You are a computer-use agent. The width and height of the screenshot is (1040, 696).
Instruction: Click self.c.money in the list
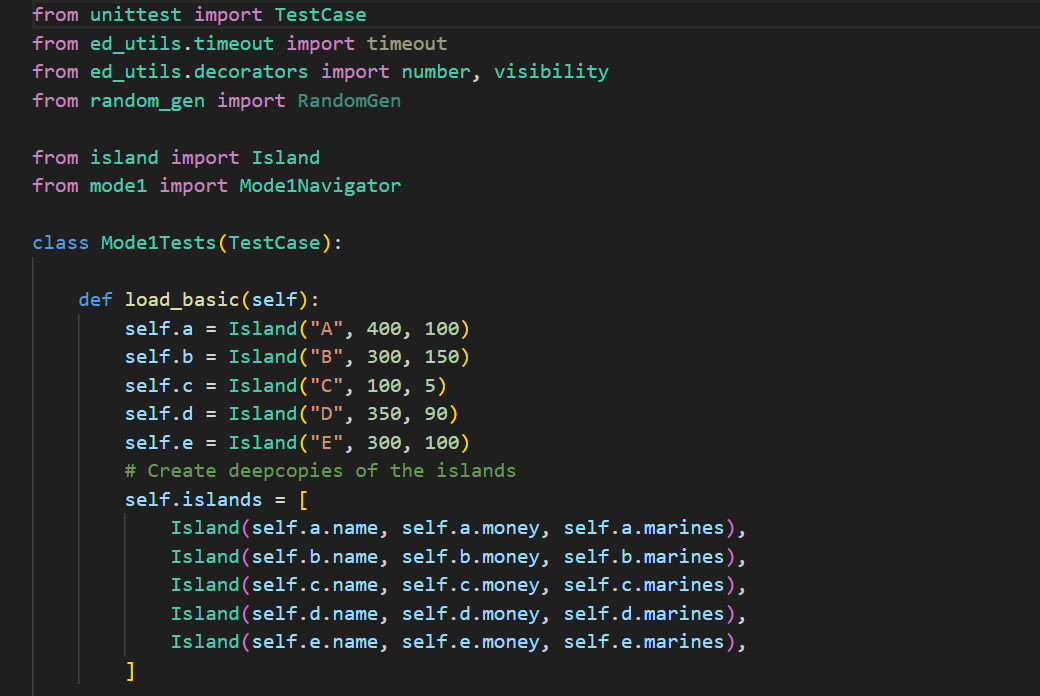pyautogui.click(x=470, y=585)
